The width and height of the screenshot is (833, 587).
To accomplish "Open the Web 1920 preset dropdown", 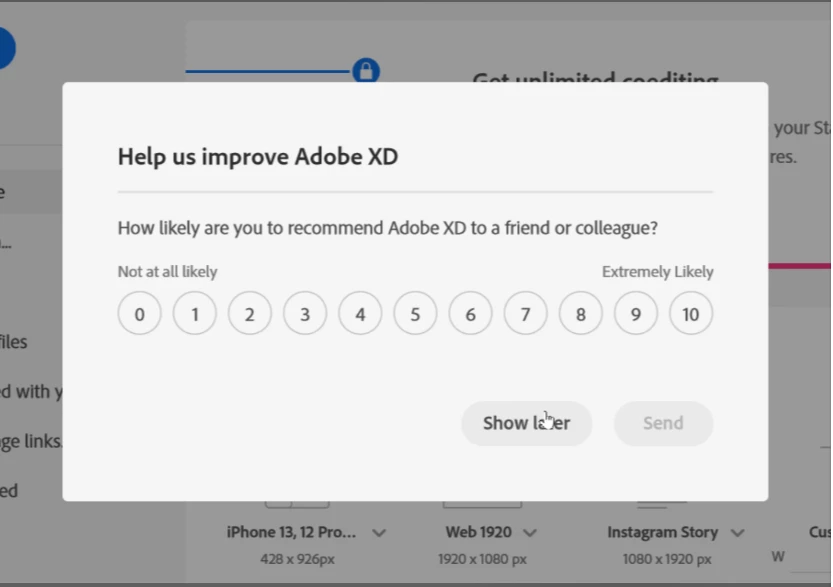I will (530, 533).
